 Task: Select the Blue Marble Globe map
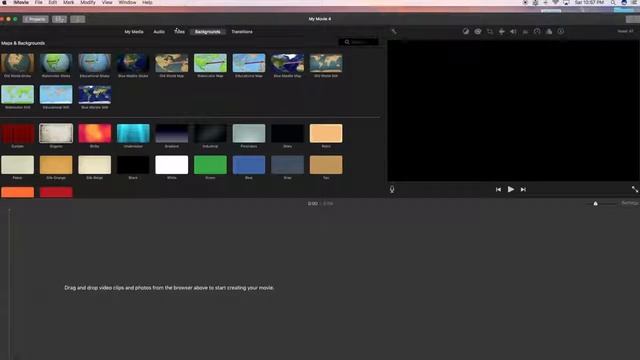tap(133, 63)
